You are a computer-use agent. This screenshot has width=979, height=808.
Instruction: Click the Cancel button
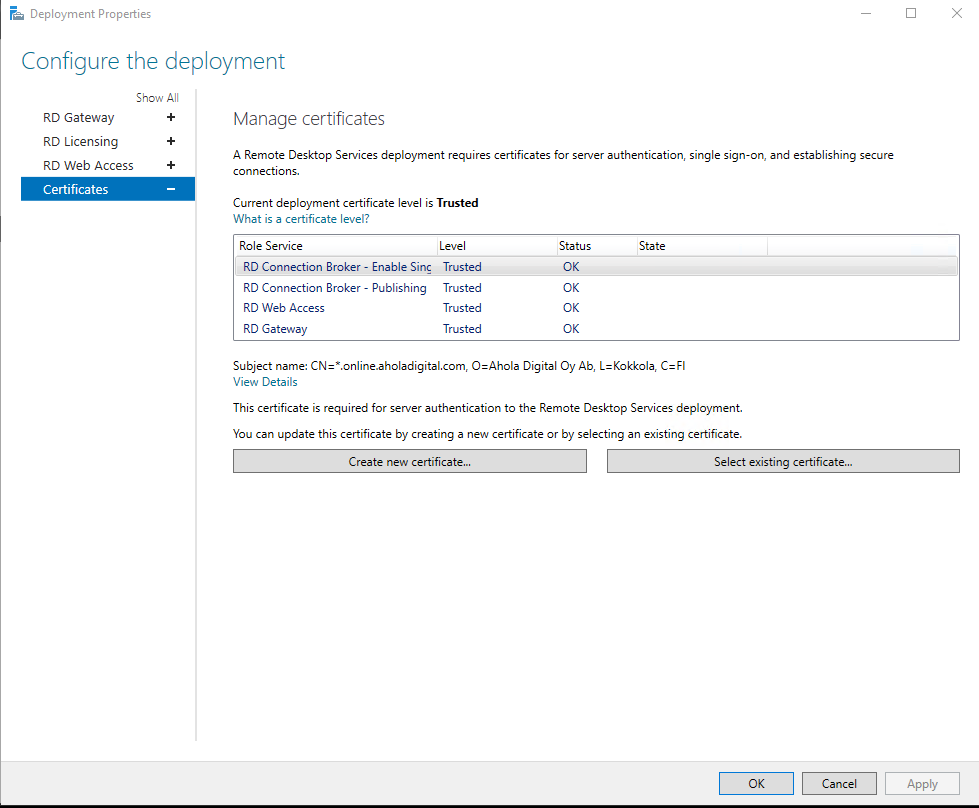pos(839,784)
